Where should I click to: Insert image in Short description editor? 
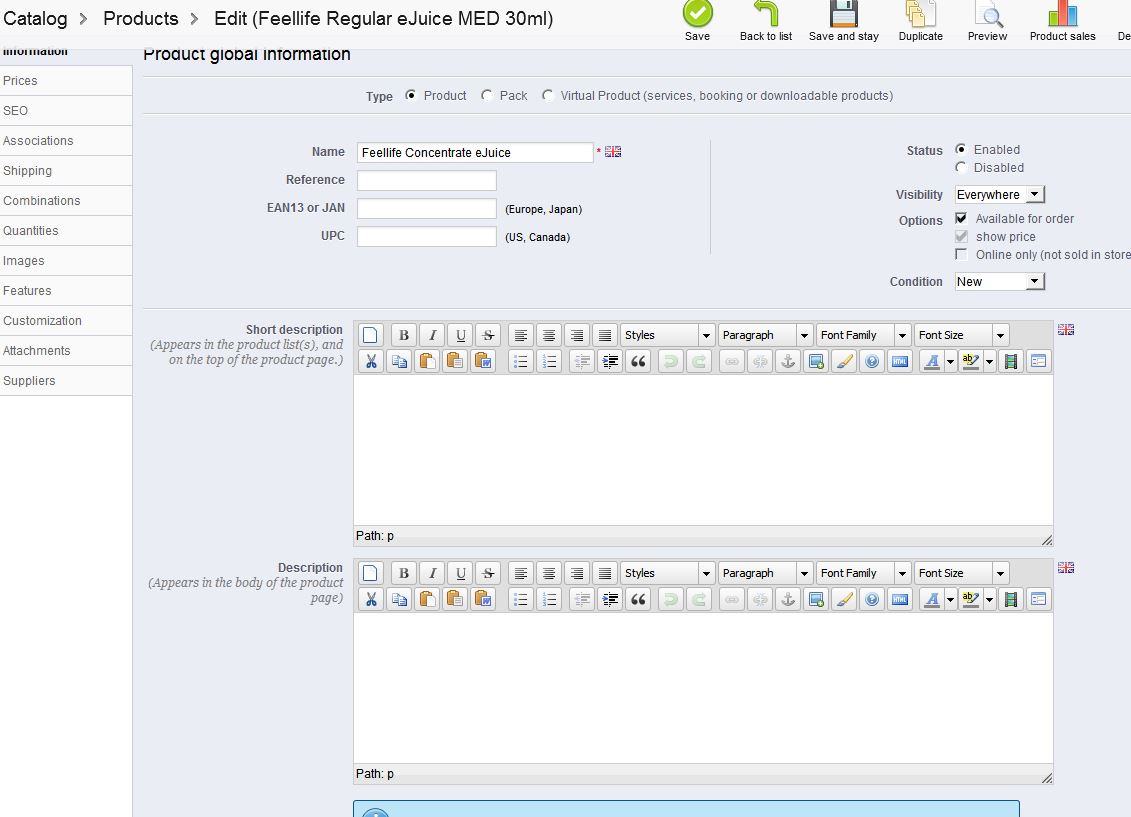point(816,361)
